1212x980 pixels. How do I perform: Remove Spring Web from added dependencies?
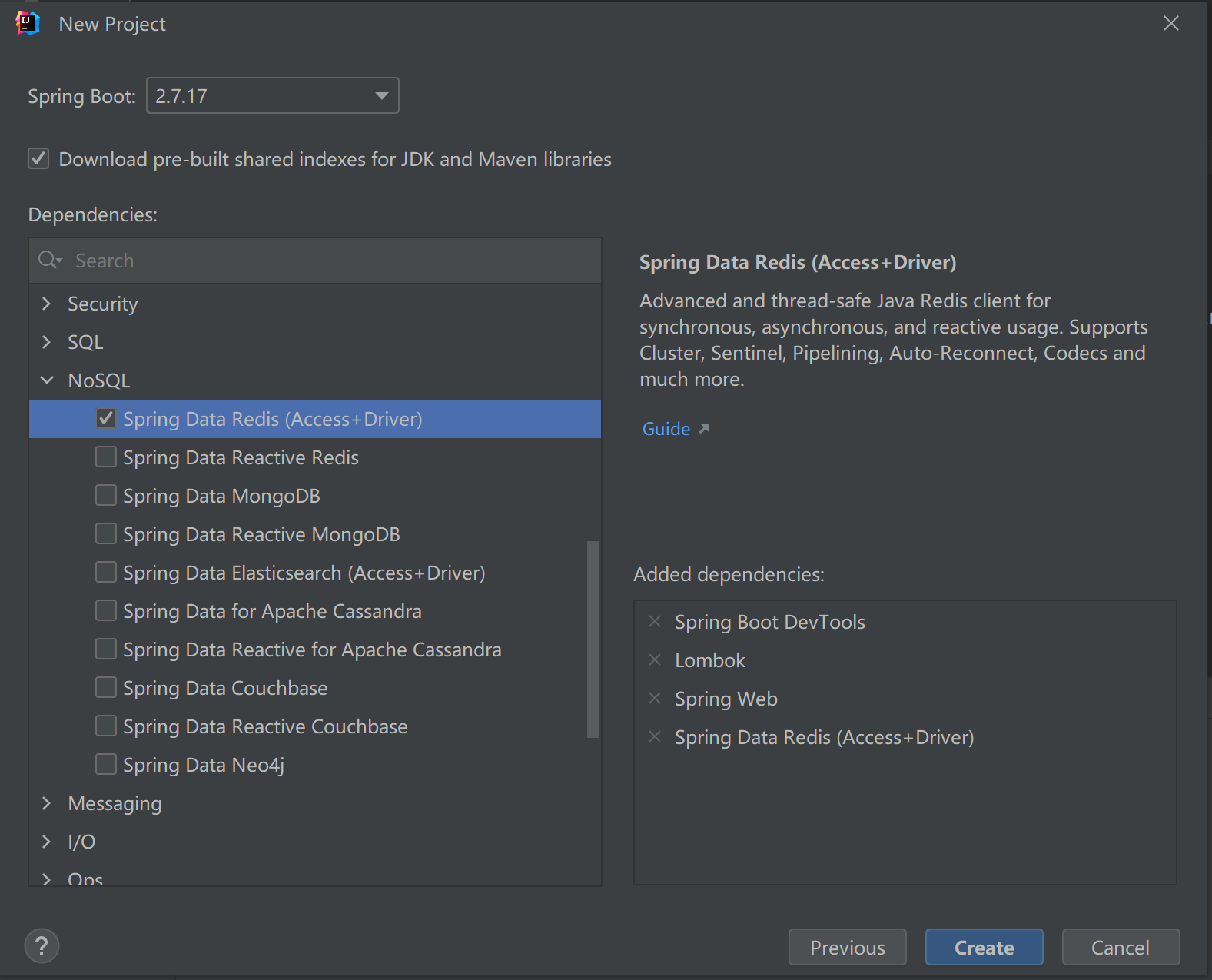tap(655, 698)
